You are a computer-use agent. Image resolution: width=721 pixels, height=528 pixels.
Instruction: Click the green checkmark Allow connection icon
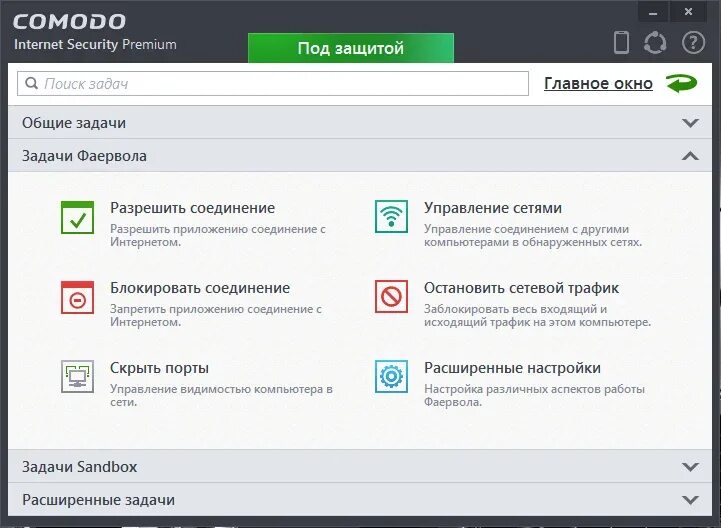click(x=77, y=217)
